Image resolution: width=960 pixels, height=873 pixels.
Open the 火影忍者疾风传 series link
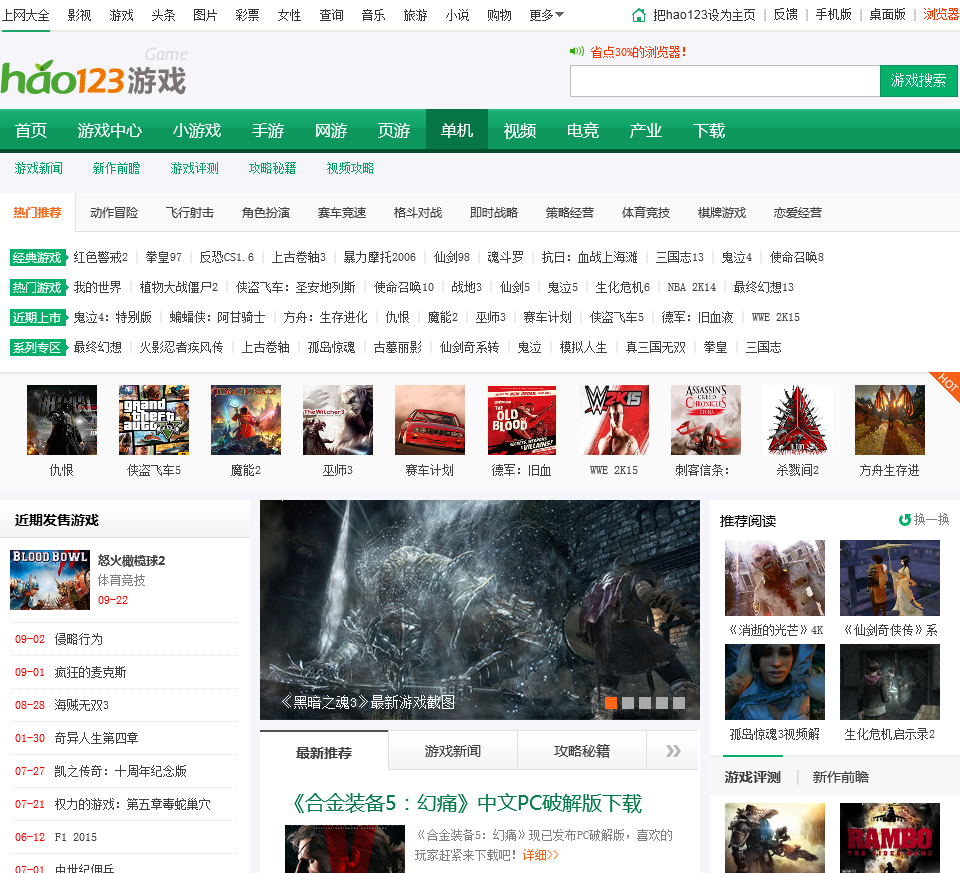tap(181, 347)
